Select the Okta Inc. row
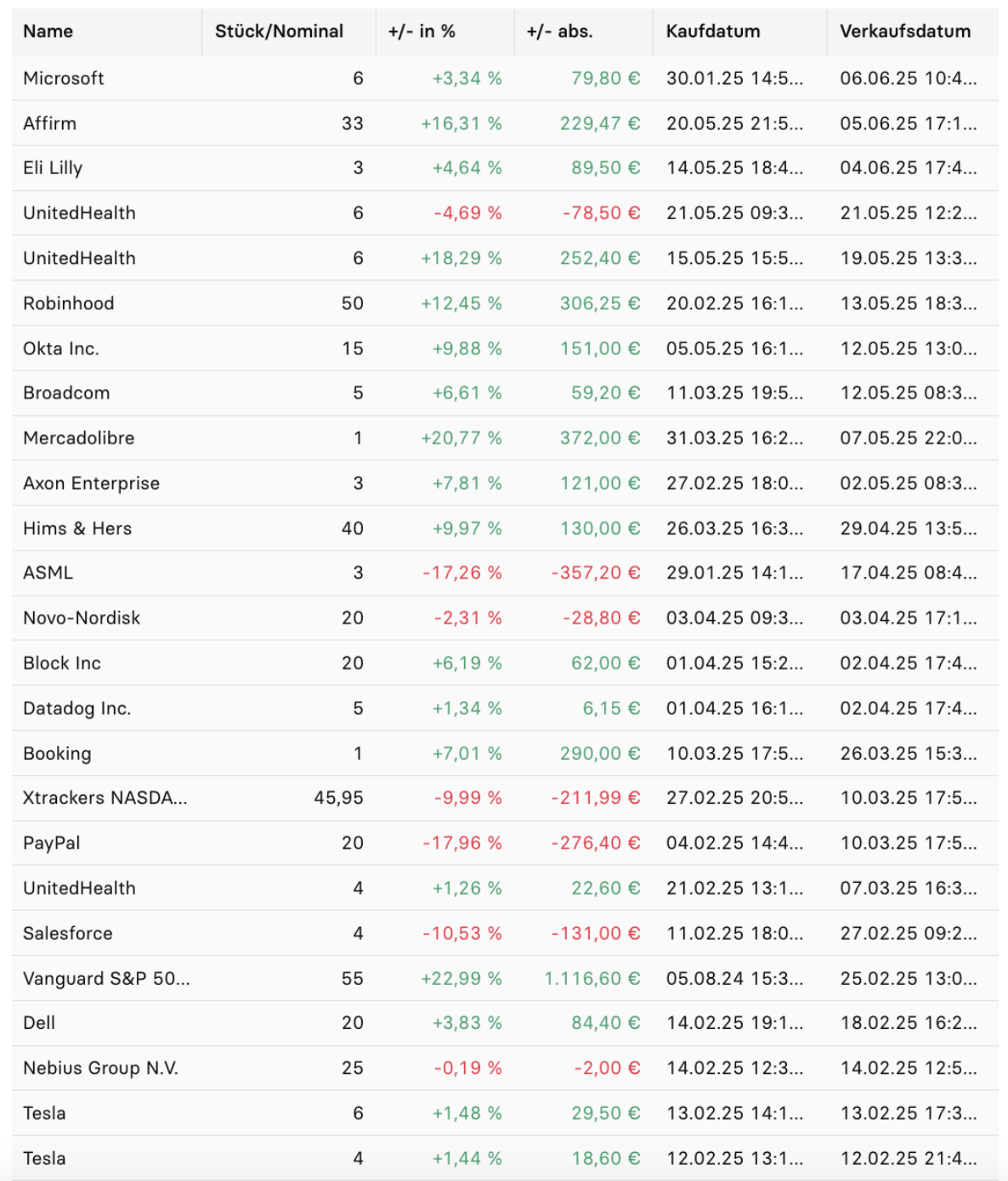 (505, 348)
